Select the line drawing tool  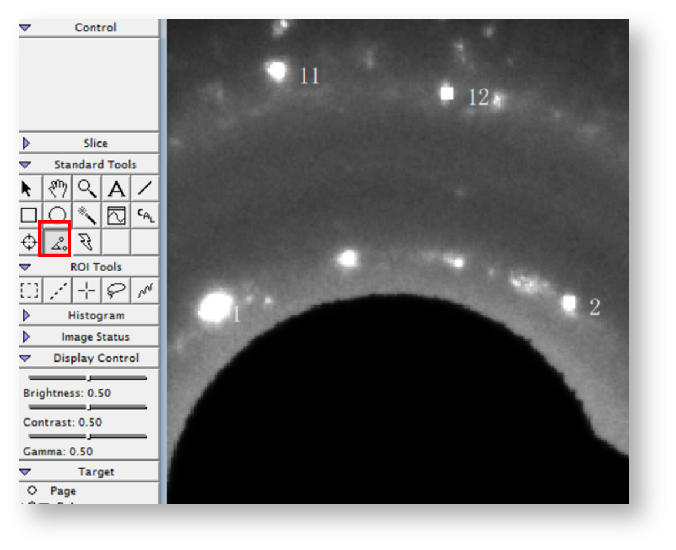pos(145,188)
